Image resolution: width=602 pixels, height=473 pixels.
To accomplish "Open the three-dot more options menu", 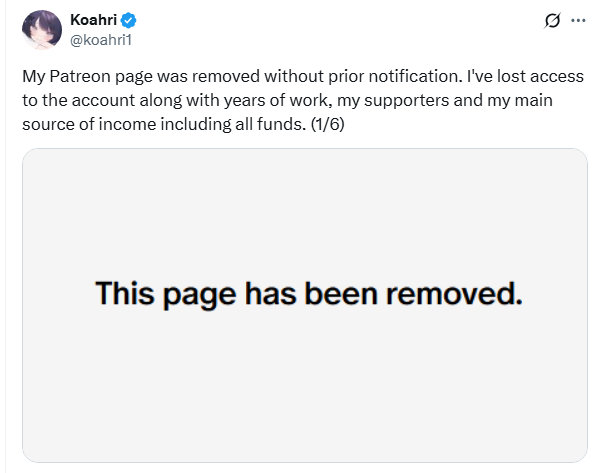I will pyautogui.click(x=576, y=20).
